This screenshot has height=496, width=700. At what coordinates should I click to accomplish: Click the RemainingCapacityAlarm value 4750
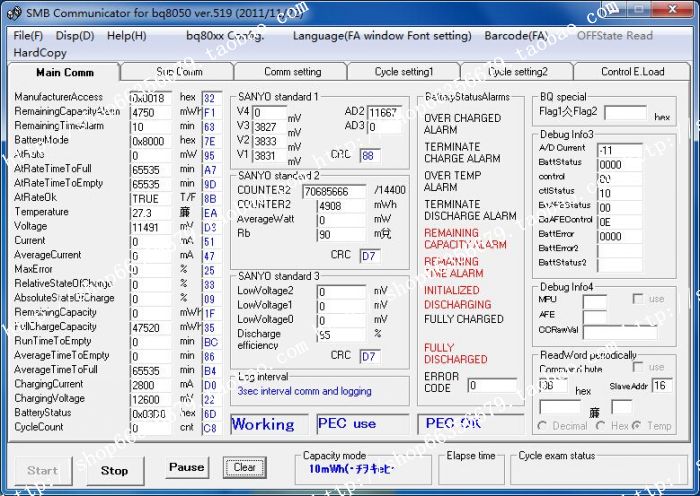151,113
